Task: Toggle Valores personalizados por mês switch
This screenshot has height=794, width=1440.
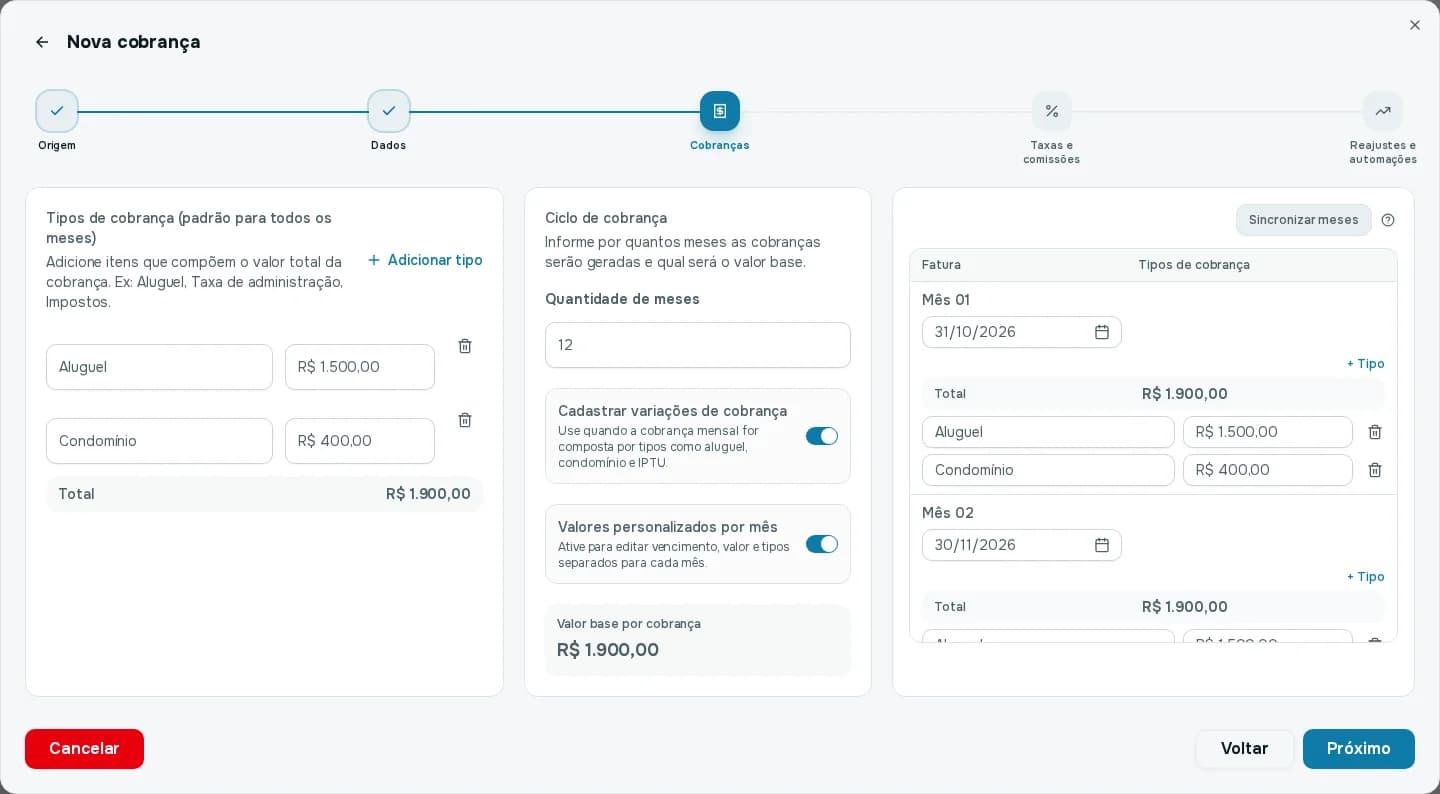Action: point(822,544)
